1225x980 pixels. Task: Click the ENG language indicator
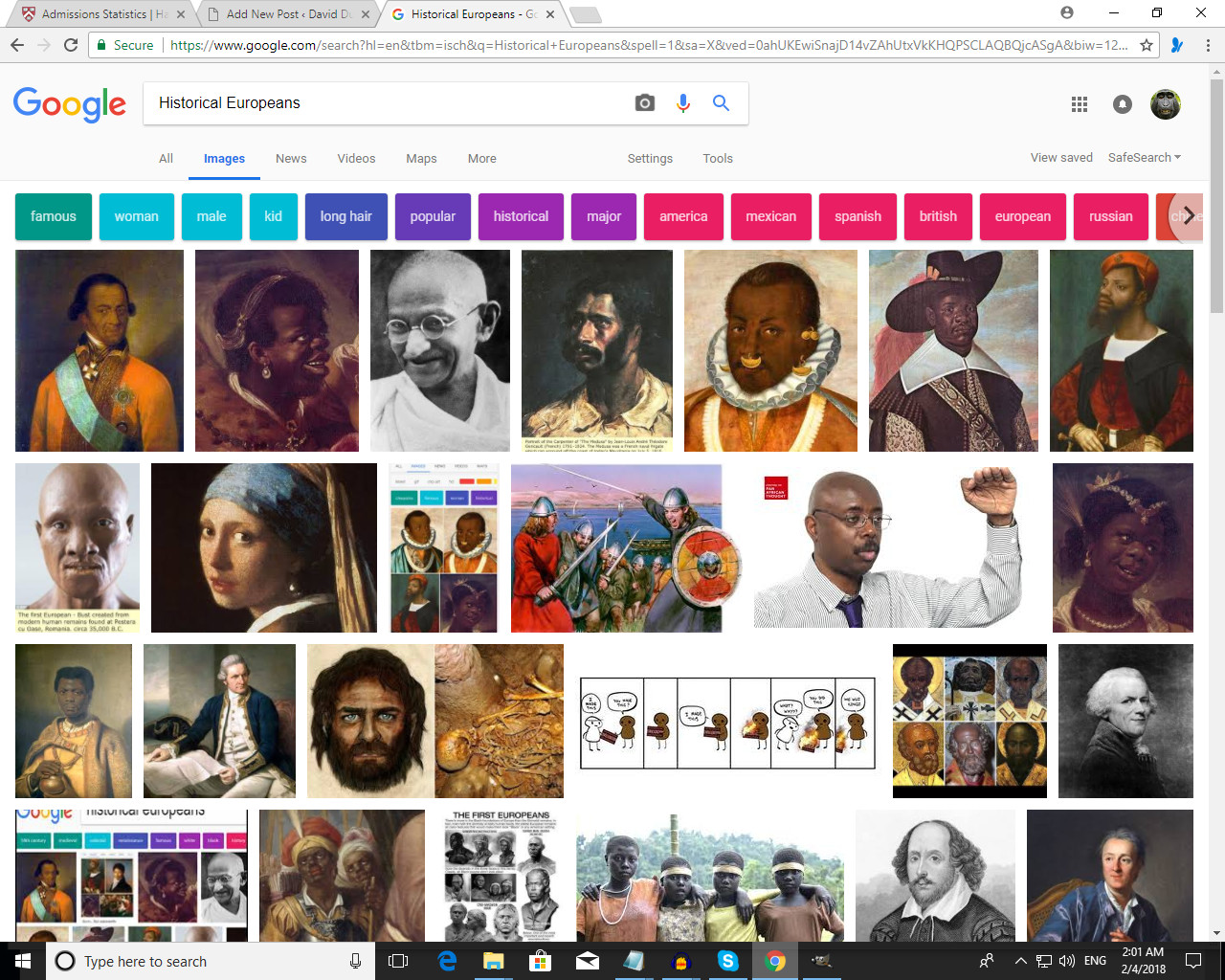1096,961
